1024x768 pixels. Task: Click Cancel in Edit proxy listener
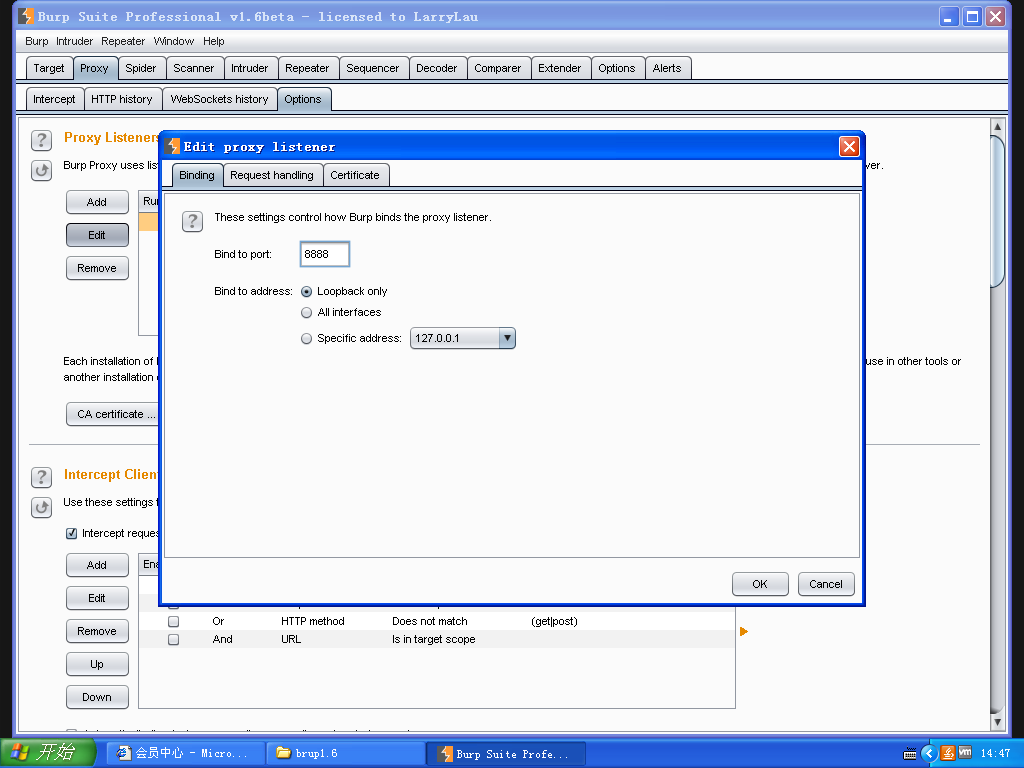(x=825, y=584)
